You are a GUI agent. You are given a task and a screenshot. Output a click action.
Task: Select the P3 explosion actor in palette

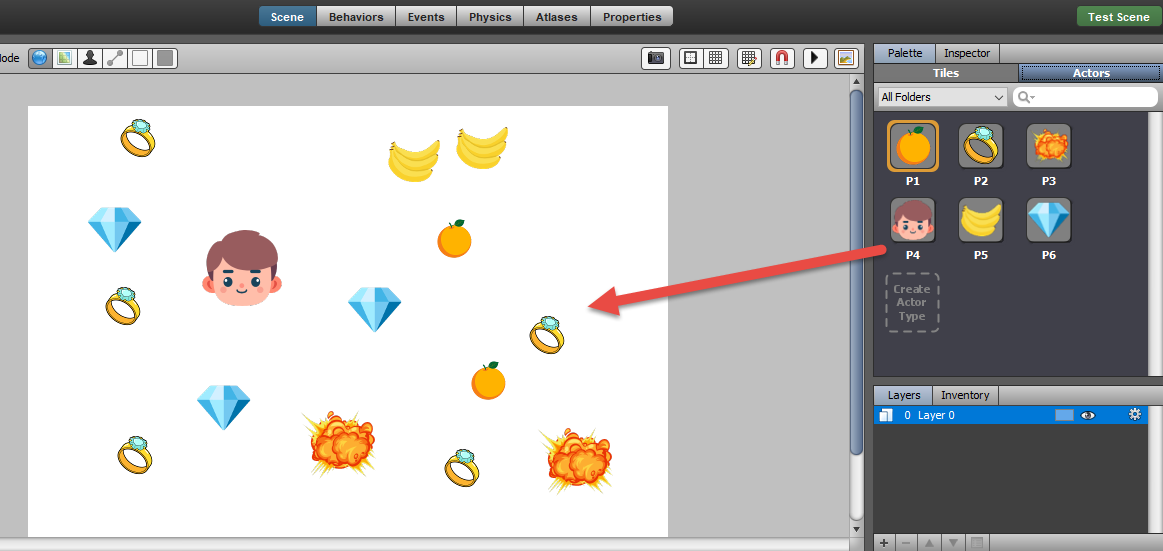click(x=1049, y=146)
